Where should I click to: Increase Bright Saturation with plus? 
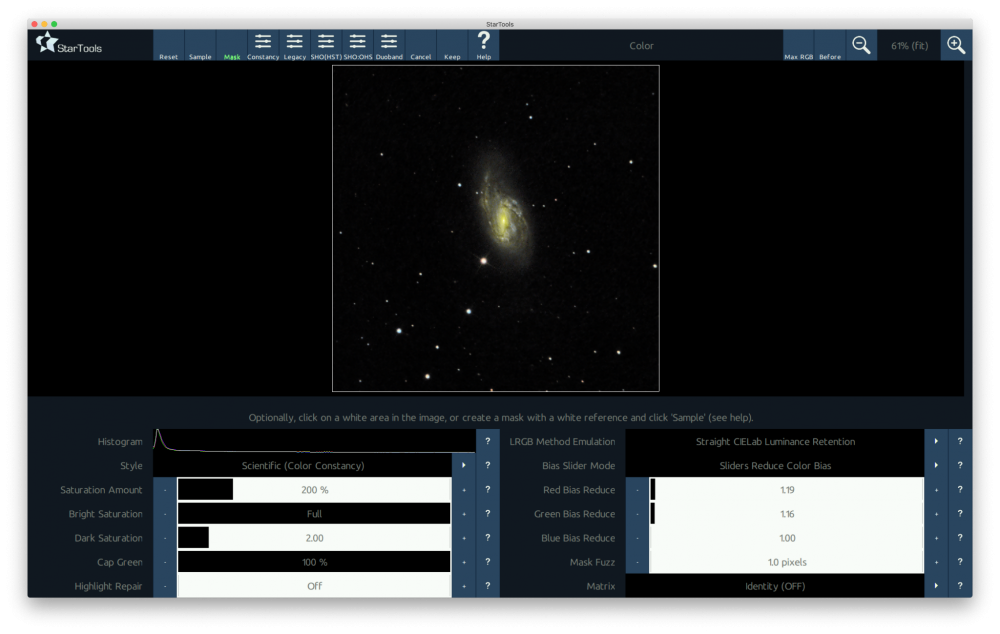click(x=464, y=514)
